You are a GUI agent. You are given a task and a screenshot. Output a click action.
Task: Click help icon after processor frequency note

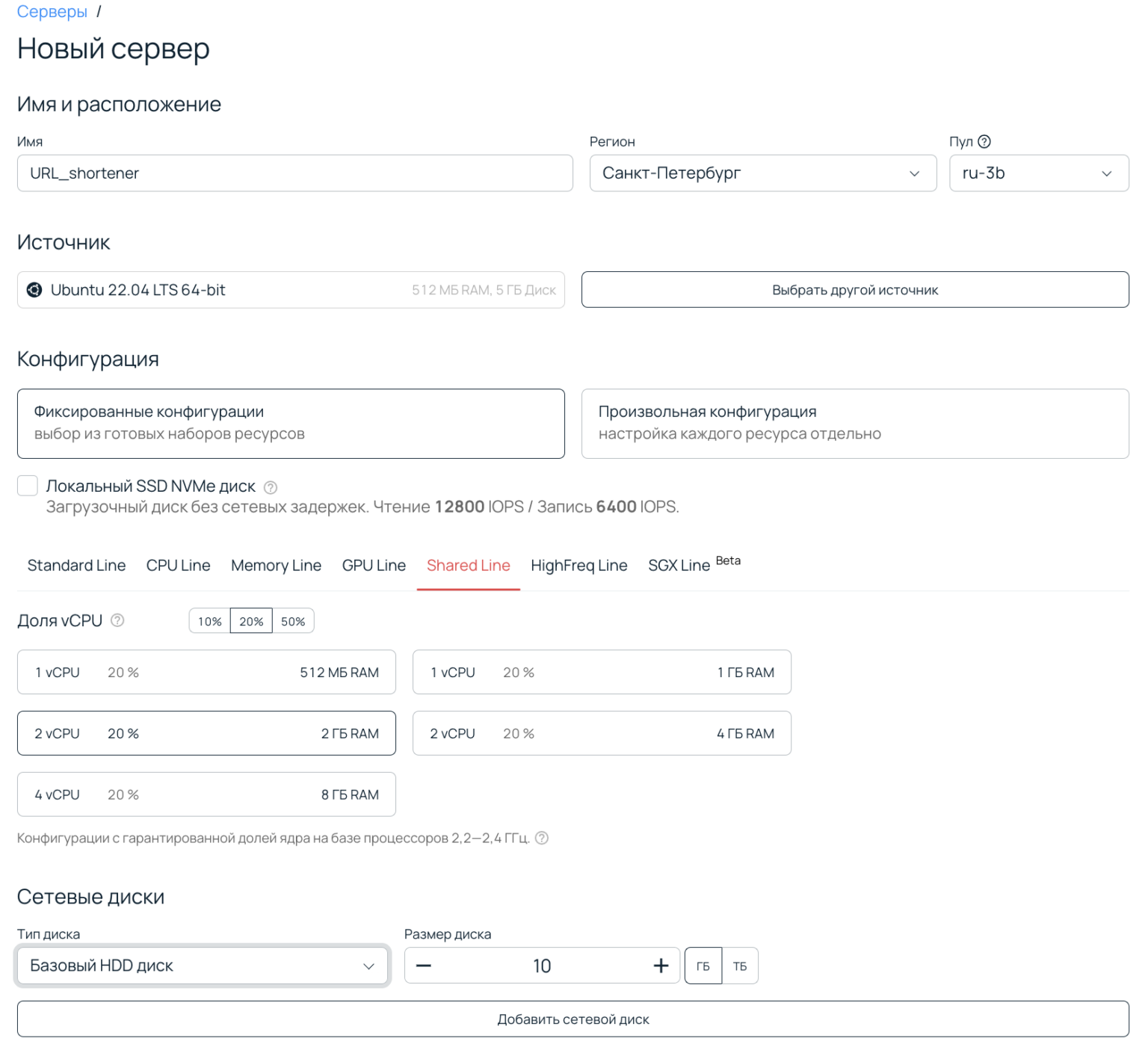[542, 838]
